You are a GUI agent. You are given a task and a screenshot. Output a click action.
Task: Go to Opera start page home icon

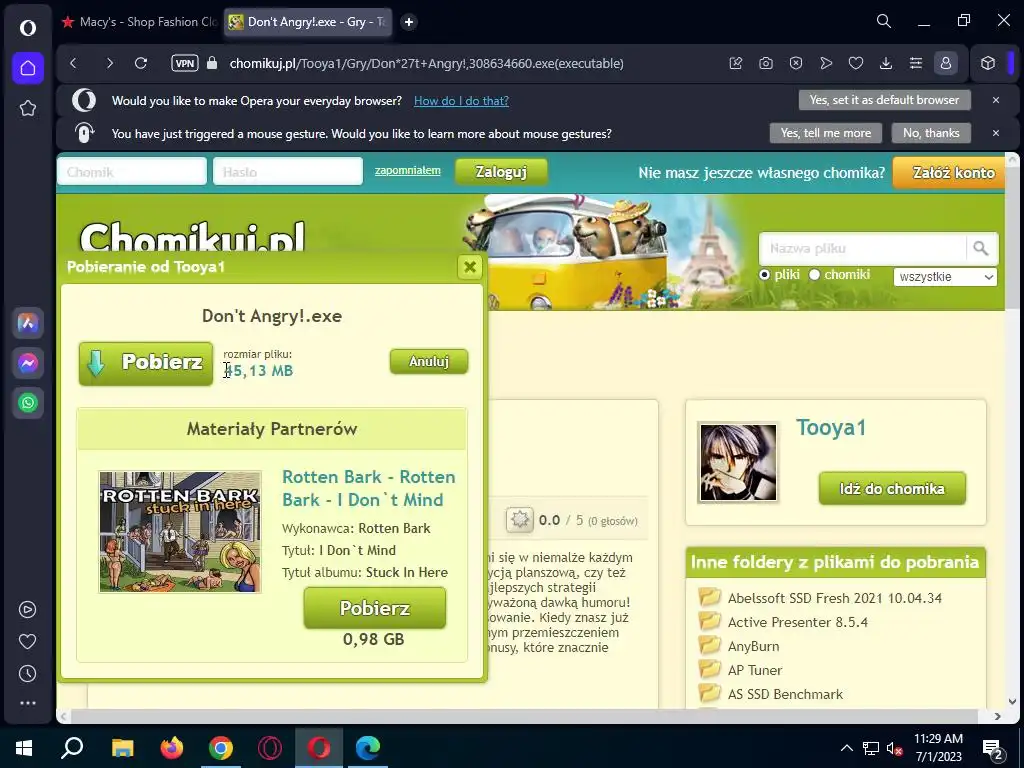(27, 68)
